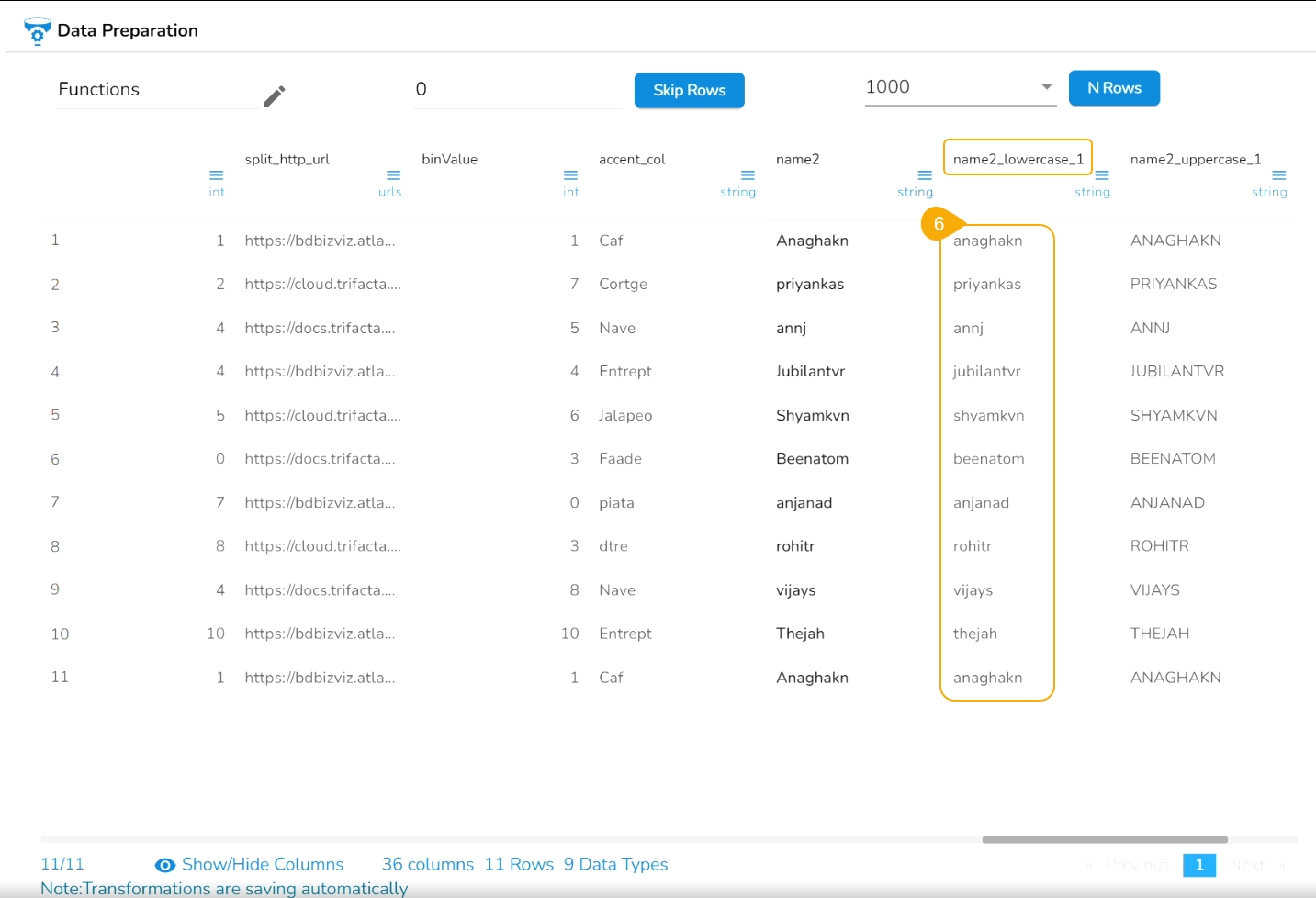Open the name2 column menu icon
The width and height of the screenshot is (1316, 898).
tap(925, 175)
